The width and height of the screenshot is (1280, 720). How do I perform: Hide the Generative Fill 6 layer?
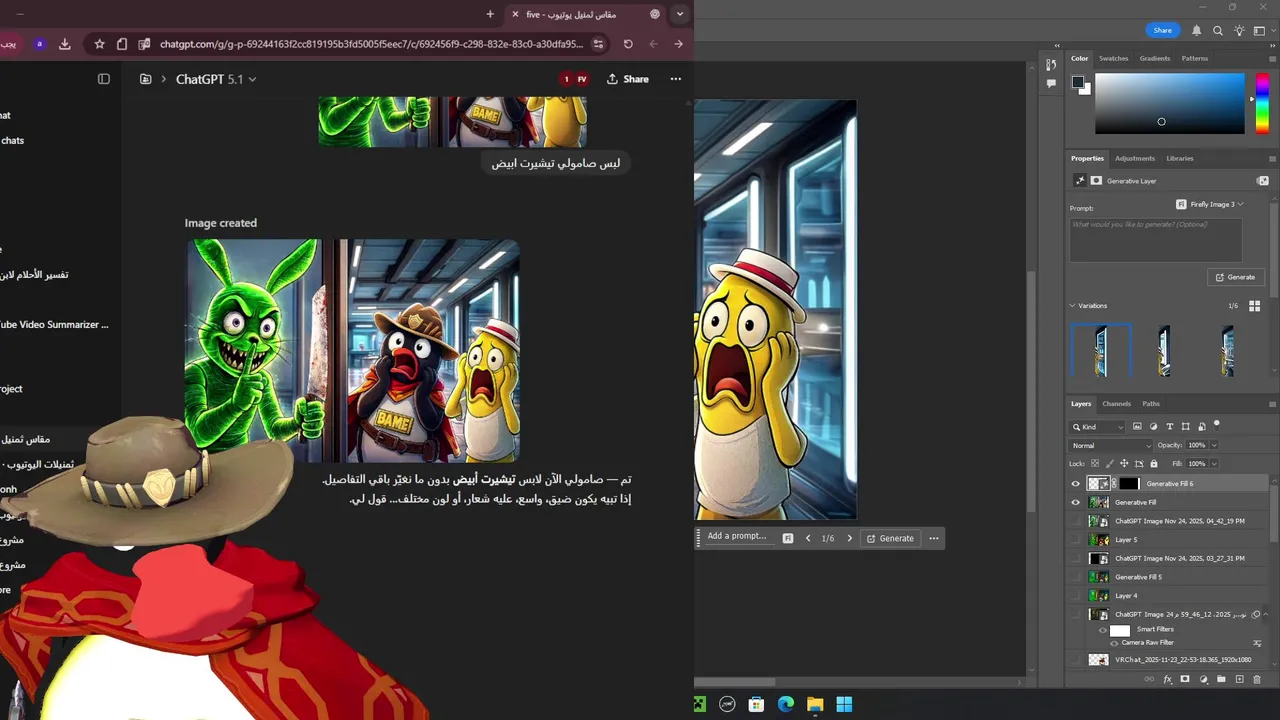1076,484
